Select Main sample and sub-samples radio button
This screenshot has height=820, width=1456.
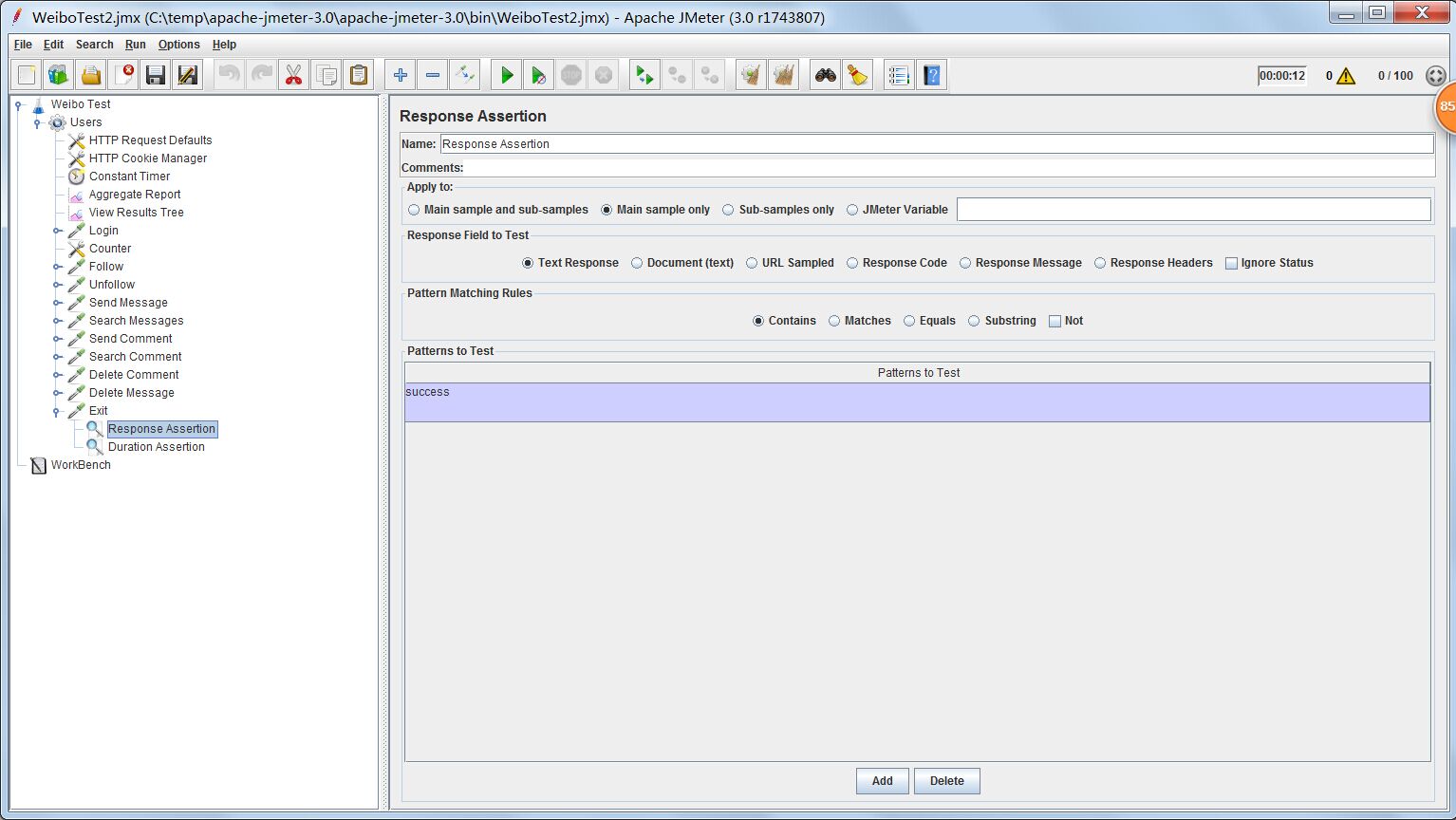click(x=414, y=210)
